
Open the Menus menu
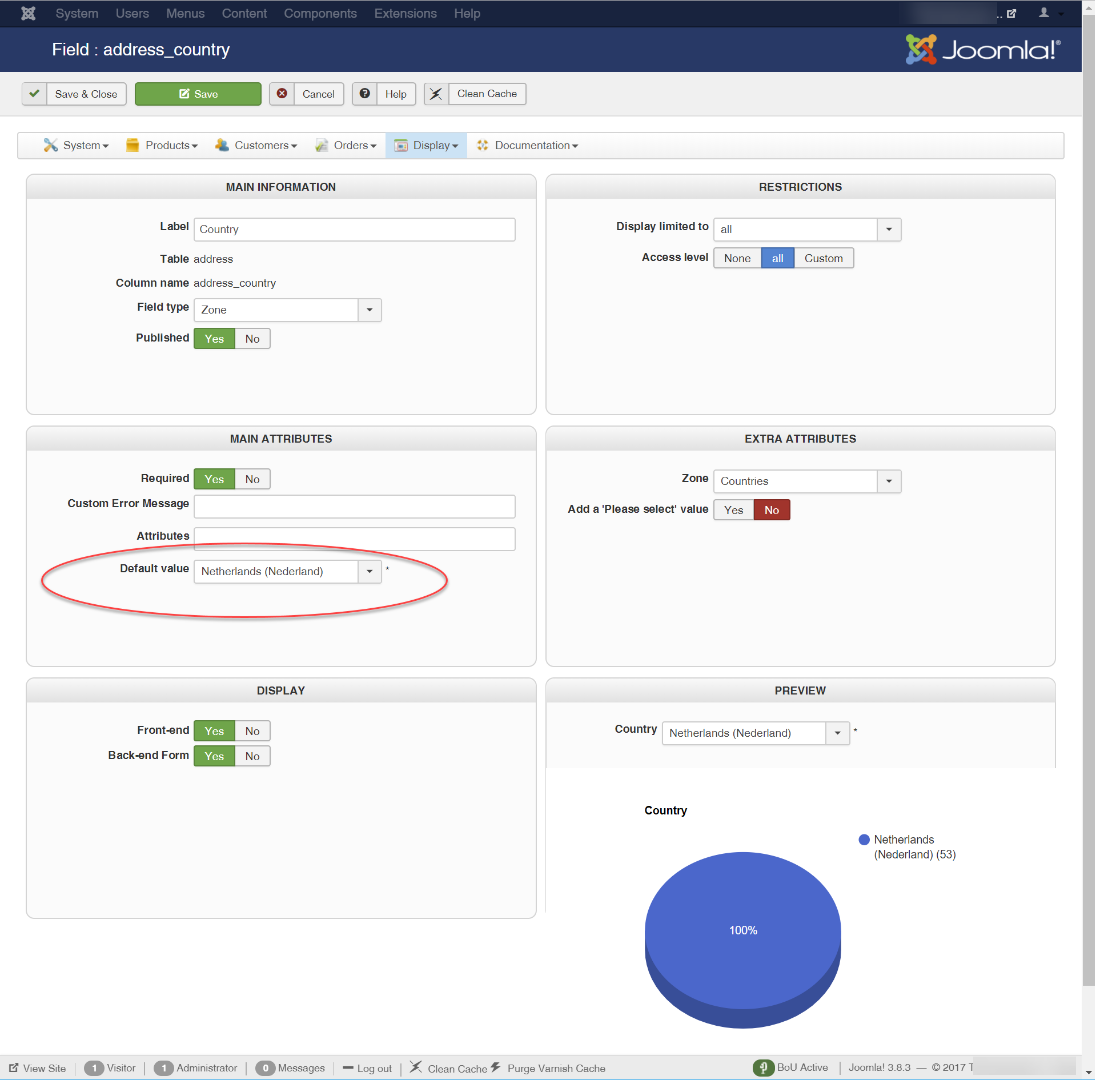pyautogui.click(x=185, y=13)
